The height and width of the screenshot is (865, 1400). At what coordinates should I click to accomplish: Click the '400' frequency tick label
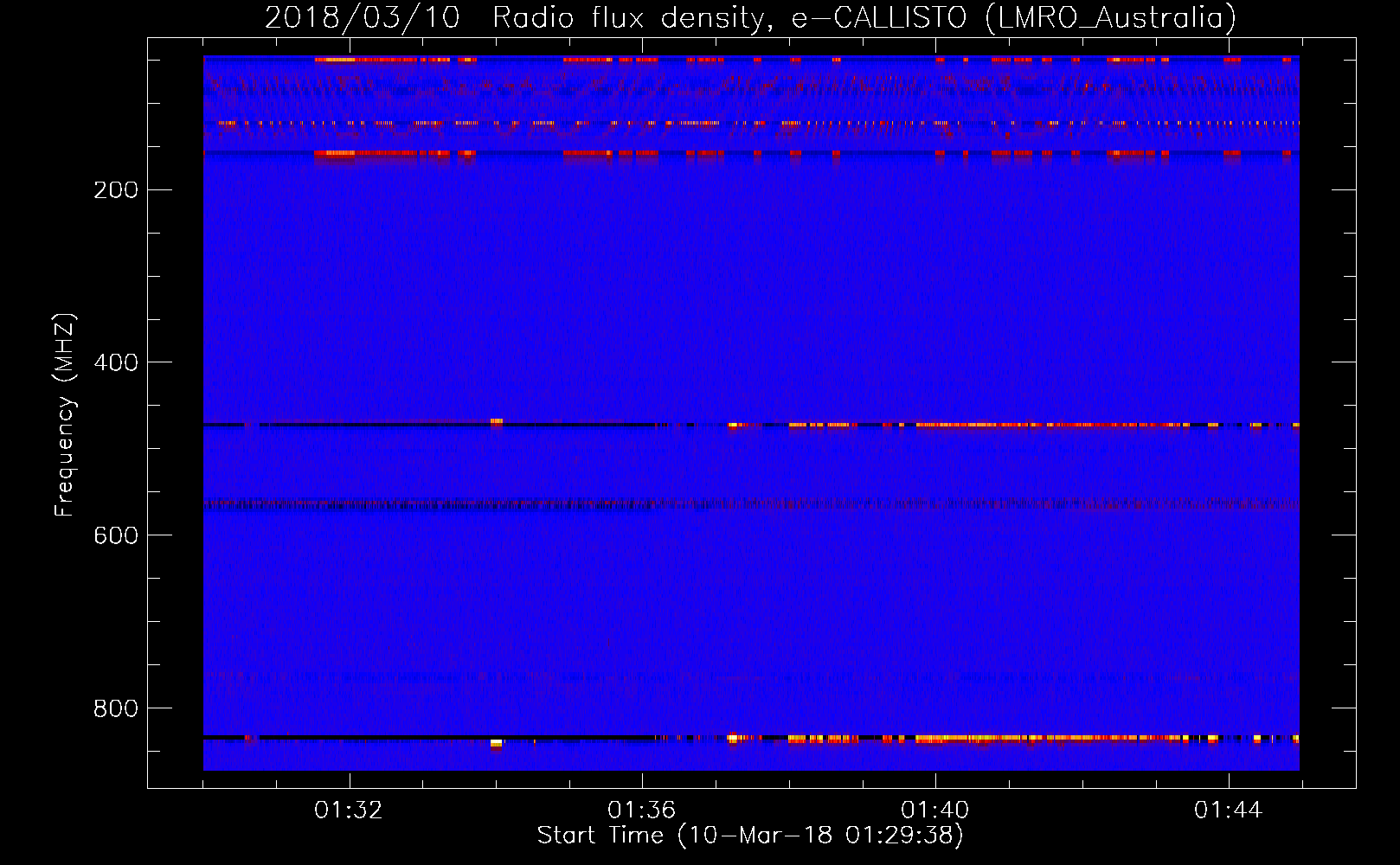[x=116, y=363]
